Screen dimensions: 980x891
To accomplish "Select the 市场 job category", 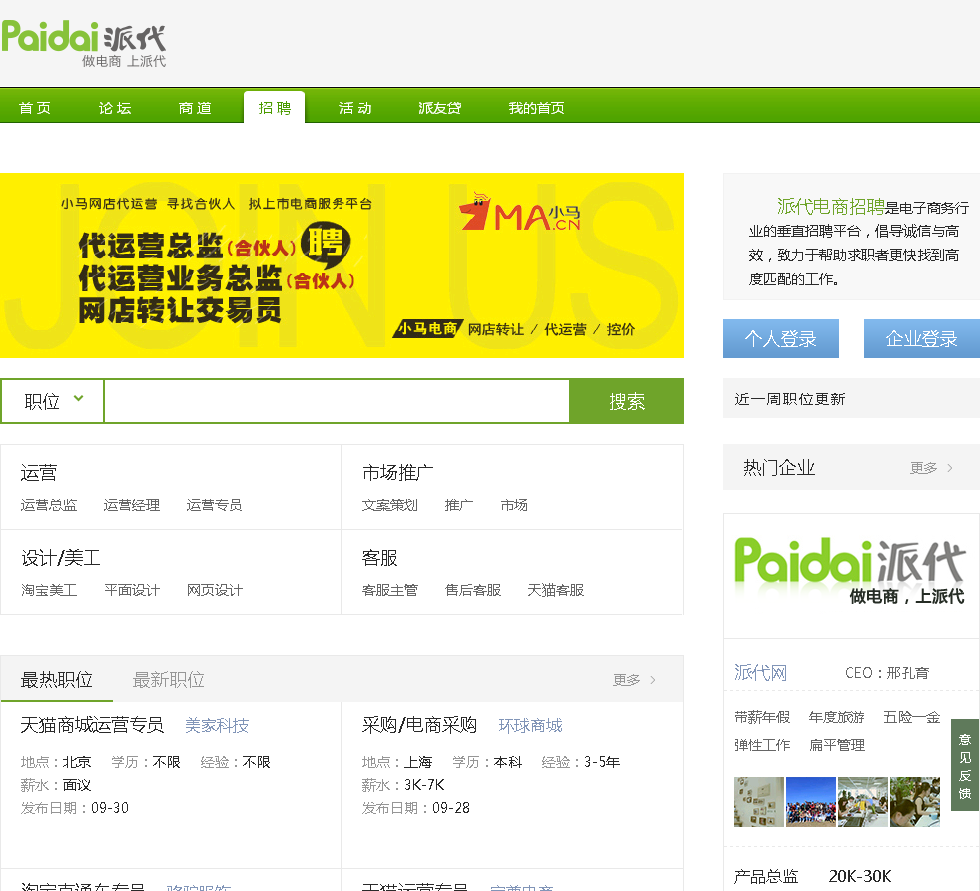I will point(514,505).
